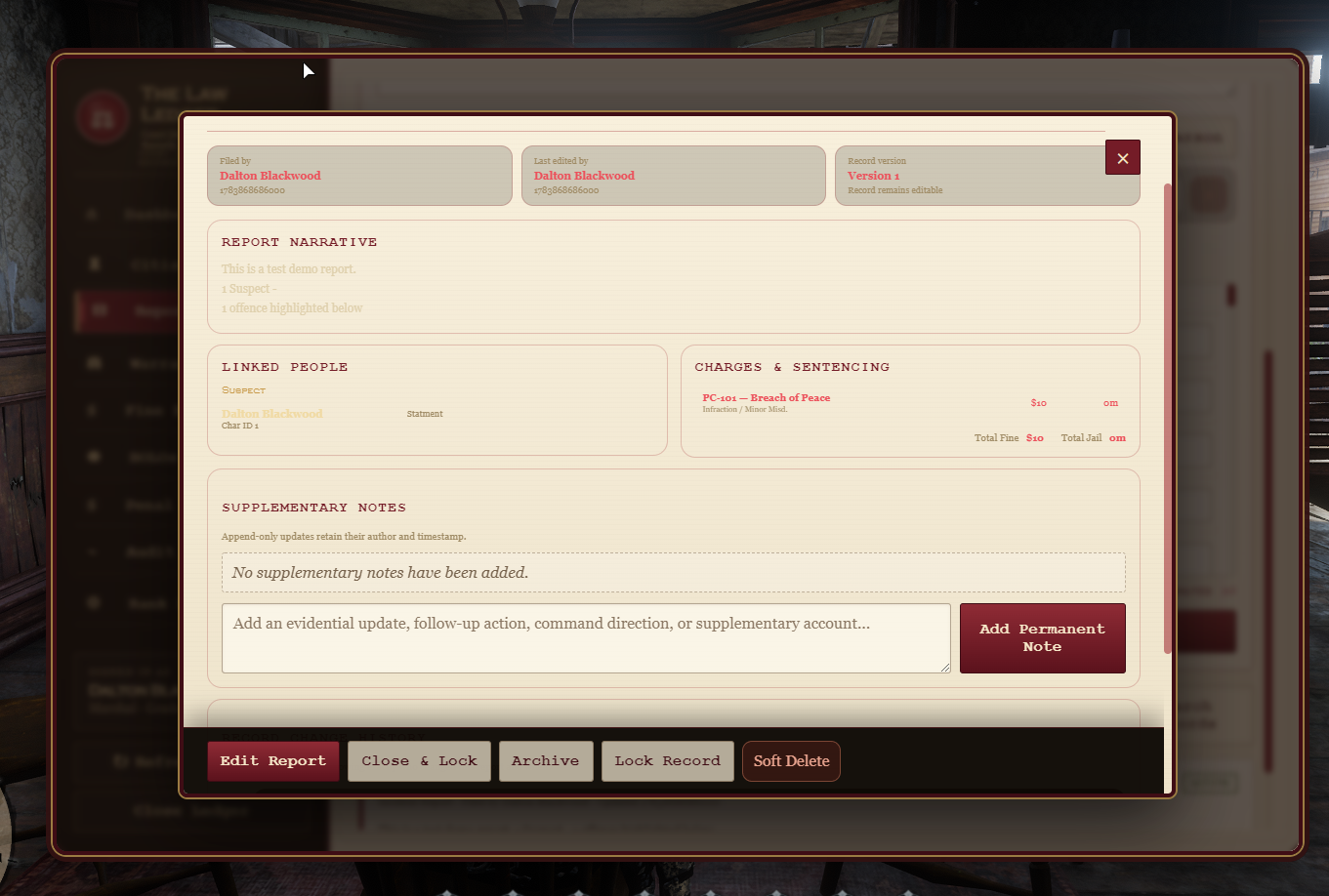Image resolution: width=1329 pixels, height=896 pixels.
Task: Click the Edit Report button
Action: coord(272,761)
